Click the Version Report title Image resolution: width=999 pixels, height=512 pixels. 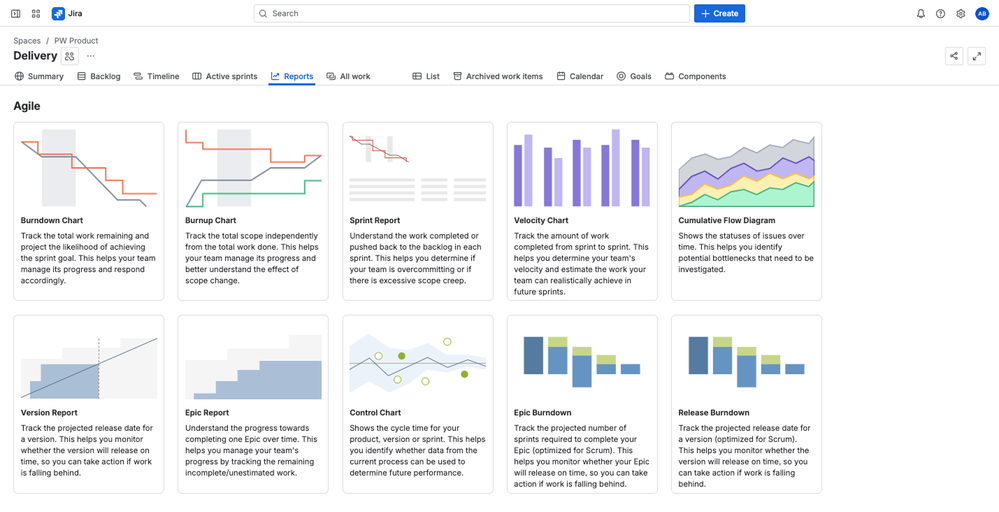[x=47, y=413]
